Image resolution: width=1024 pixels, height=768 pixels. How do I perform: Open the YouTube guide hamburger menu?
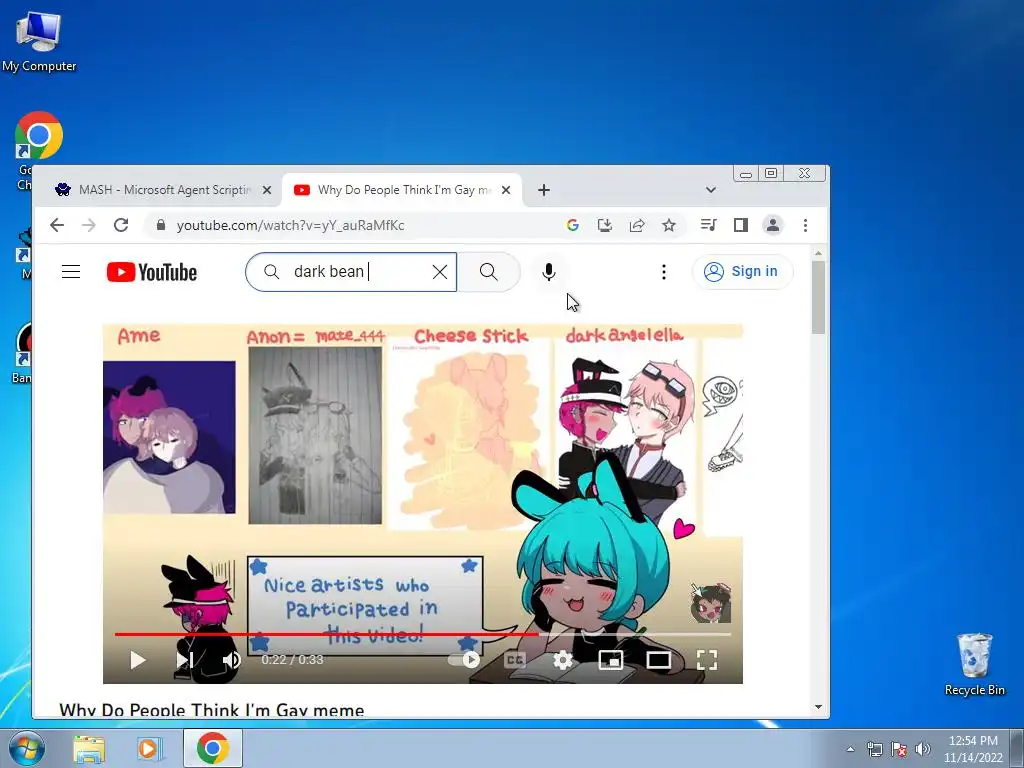tap(71, 272)
